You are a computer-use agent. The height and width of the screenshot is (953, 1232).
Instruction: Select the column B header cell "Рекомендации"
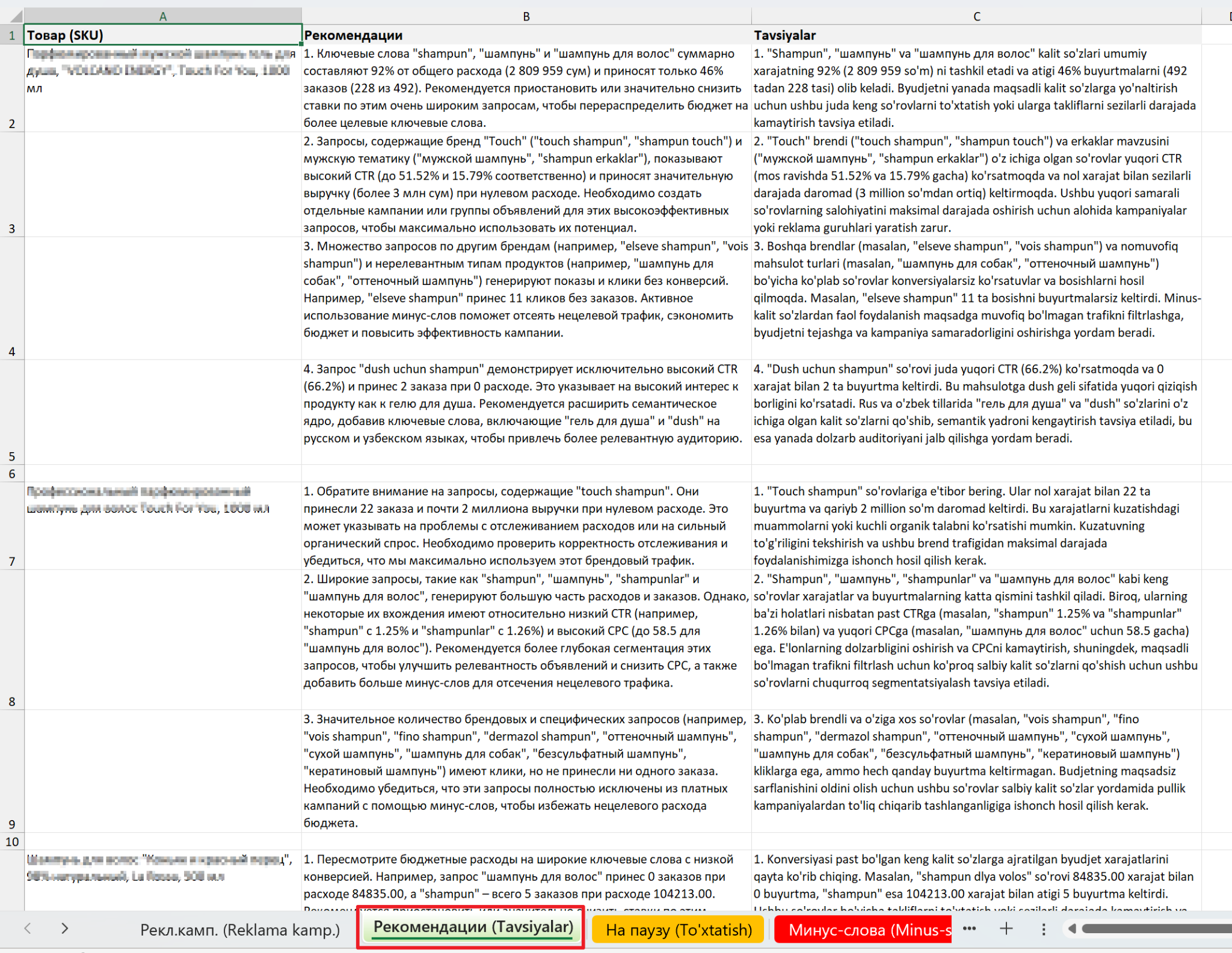(x=526, y=35)
